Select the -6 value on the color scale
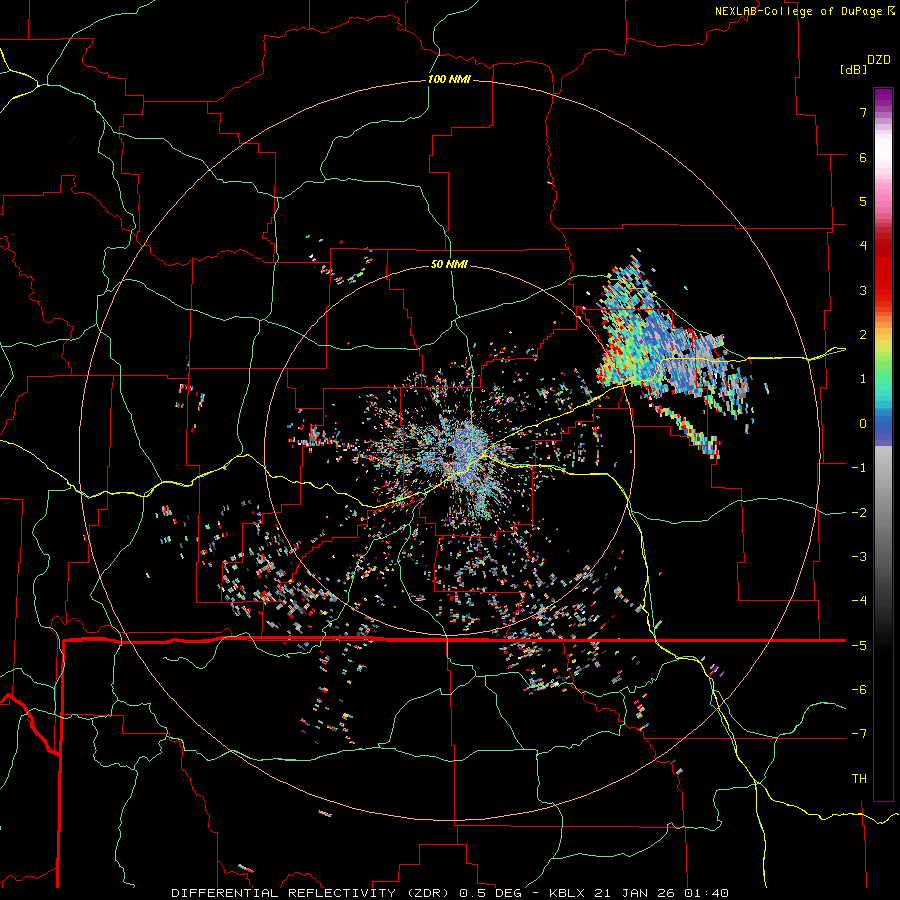This screenshot has height=900, width=900. pos(859,690)
